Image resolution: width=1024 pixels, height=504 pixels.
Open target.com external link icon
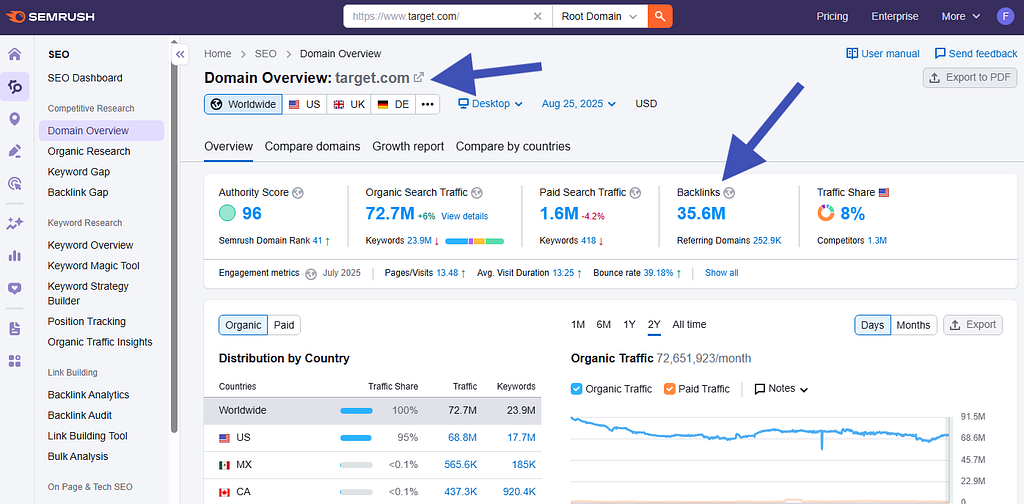[x=419, y=78]
